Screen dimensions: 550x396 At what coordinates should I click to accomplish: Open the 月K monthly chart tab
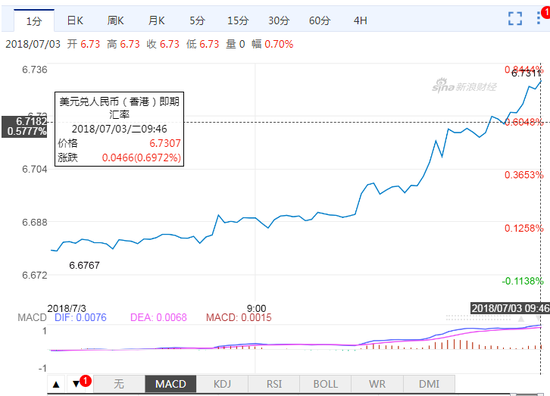point(156,21)
